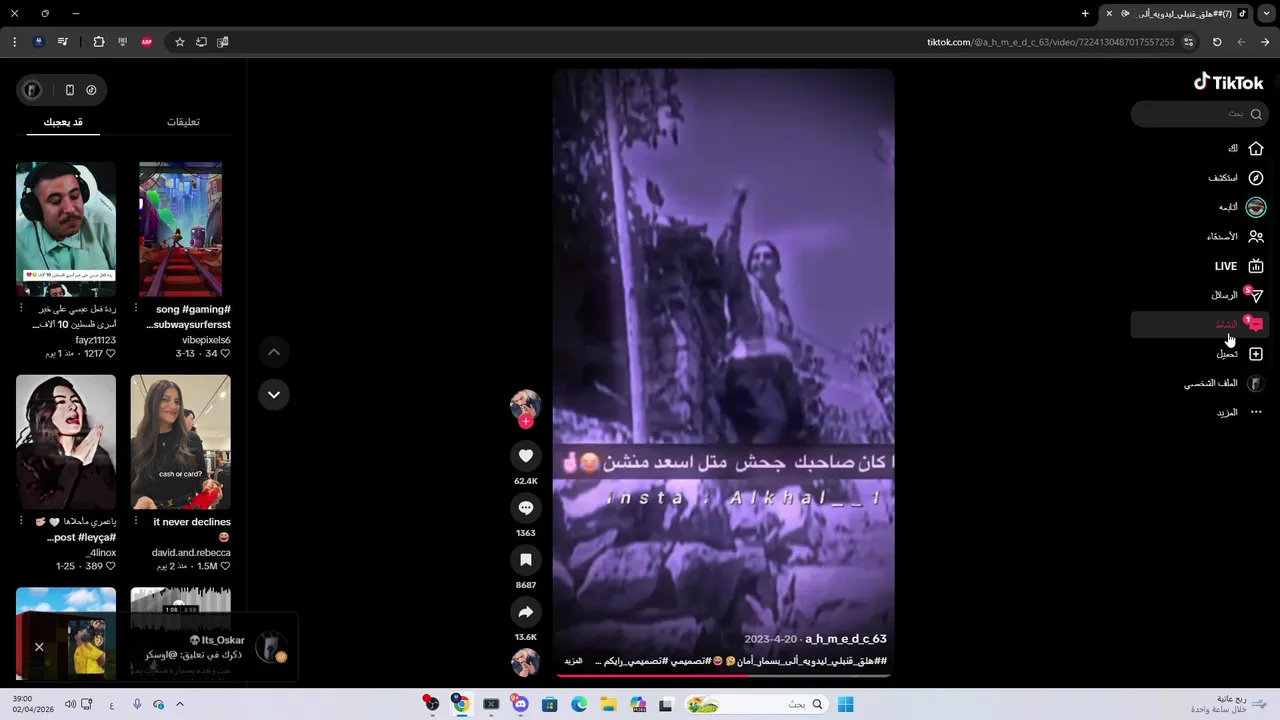Open Chrome from the taskbar

pos(461,704)
